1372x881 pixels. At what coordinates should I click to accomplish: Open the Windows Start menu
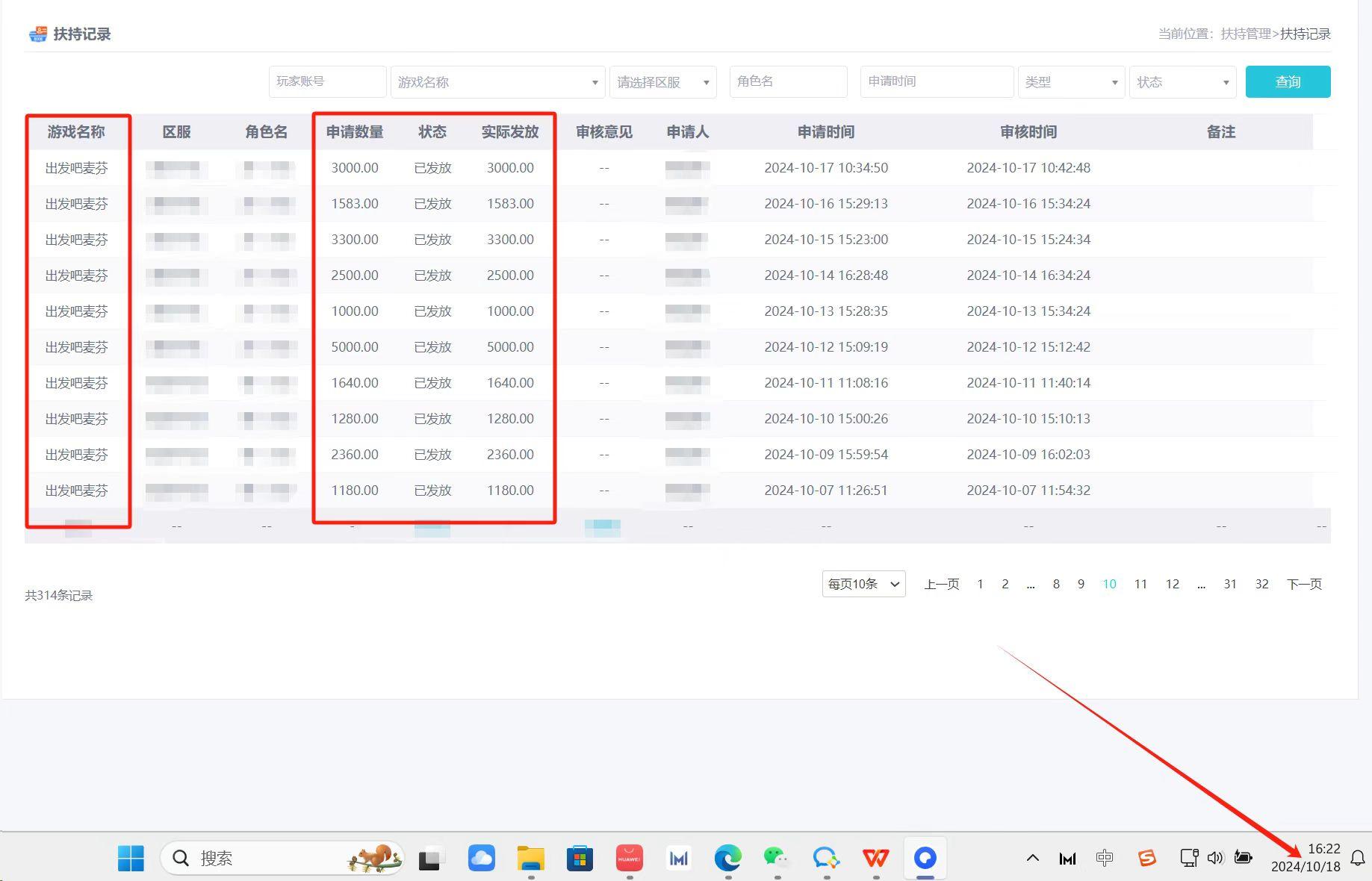pyautogui.click(x=131, y=858)
